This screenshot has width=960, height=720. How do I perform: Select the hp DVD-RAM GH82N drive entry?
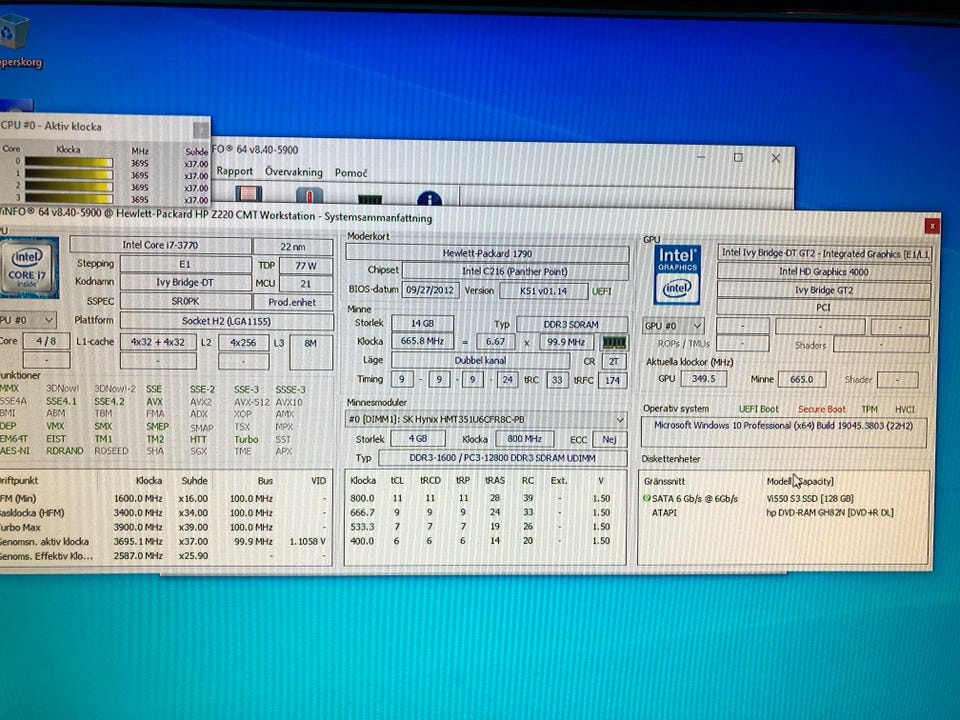[830, 512]
